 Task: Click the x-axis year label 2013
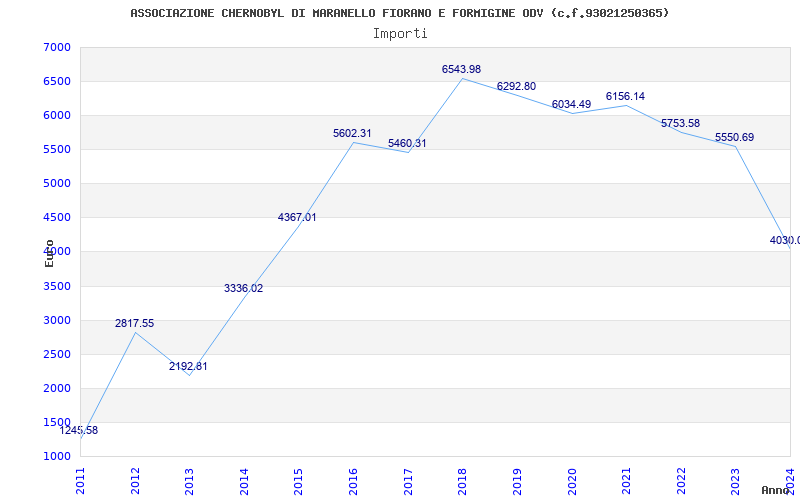tap(189, 481)
